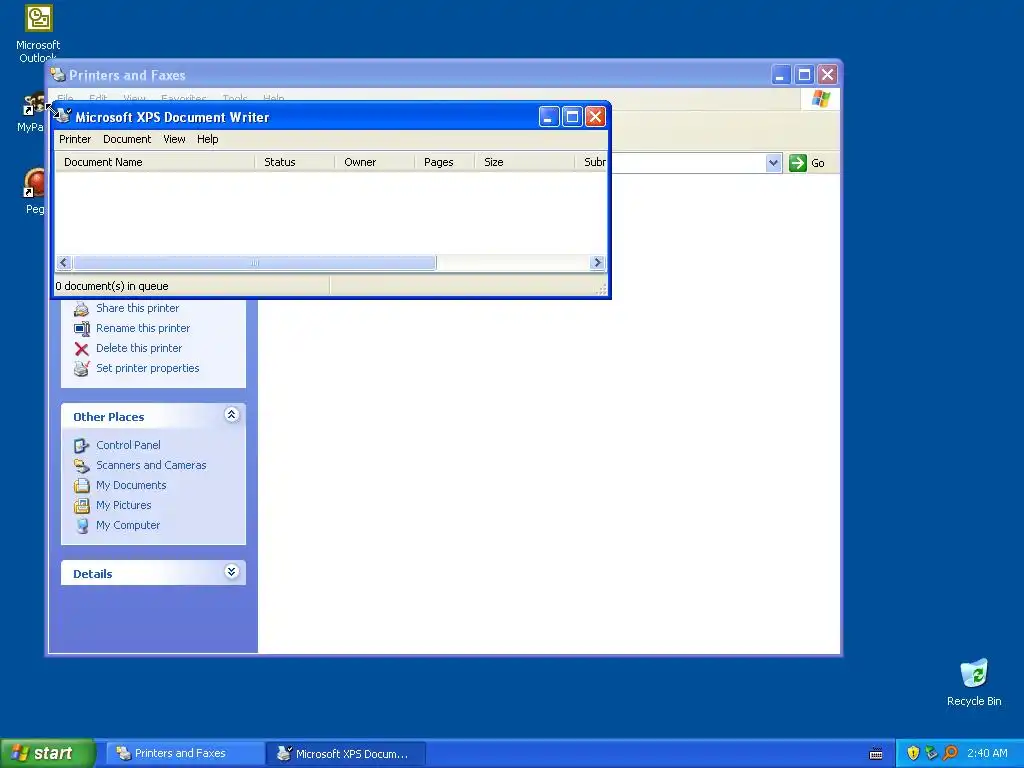Open the Start menu
Image resolution: width=1024 pixels, height=768 pixels.
coord(47,753)
